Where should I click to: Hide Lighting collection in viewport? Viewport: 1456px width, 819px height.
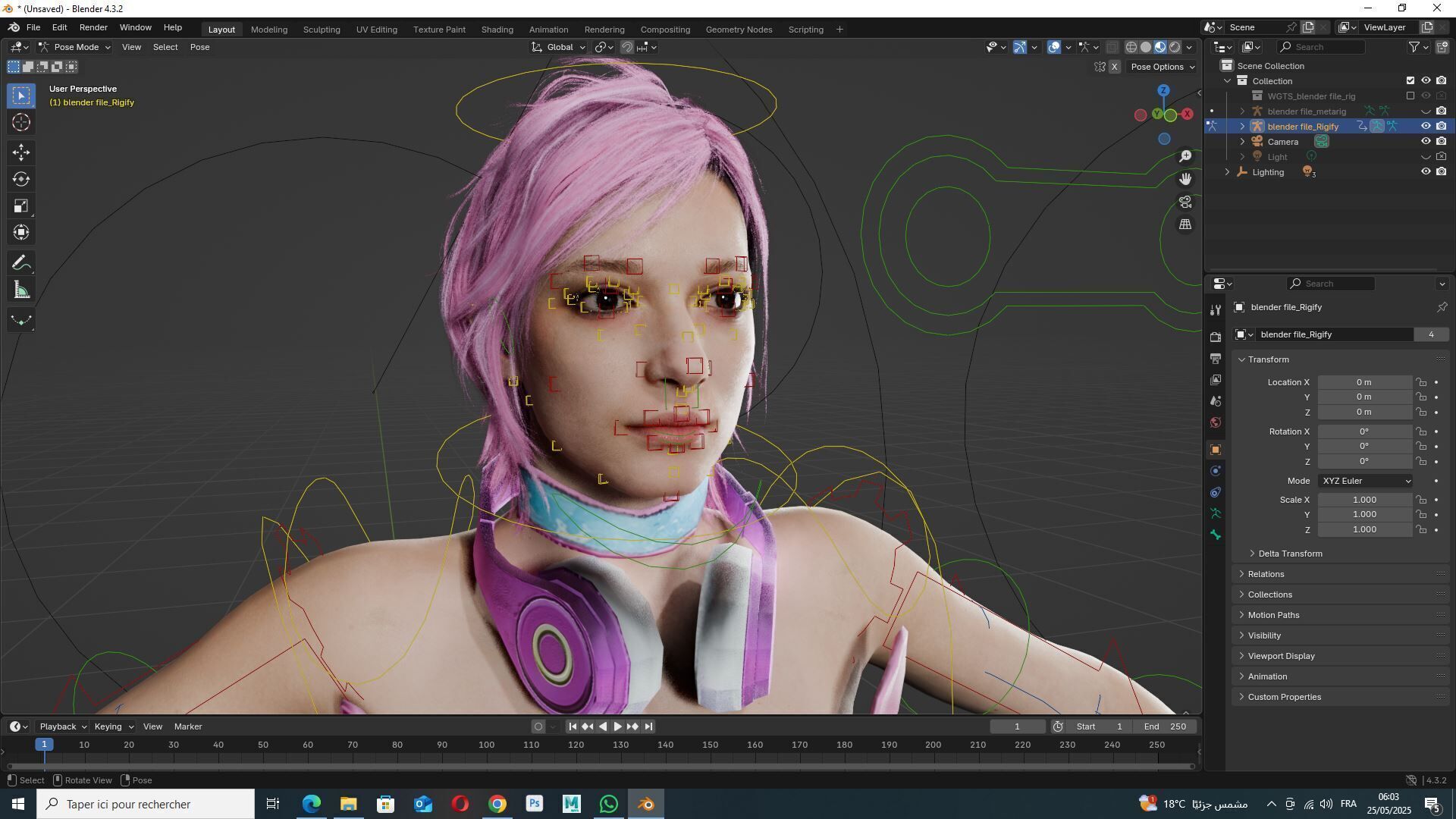pos(1426,172)
